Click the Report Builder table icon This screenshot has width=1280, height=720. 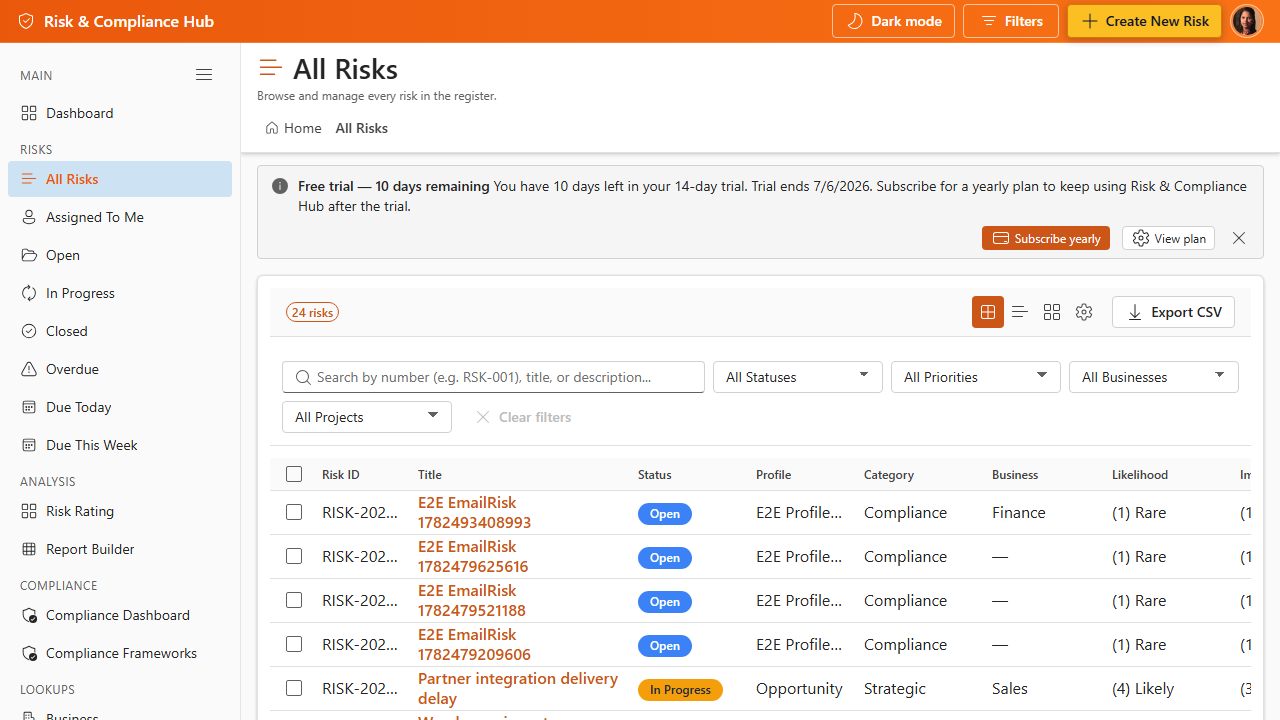pos(29,549)
